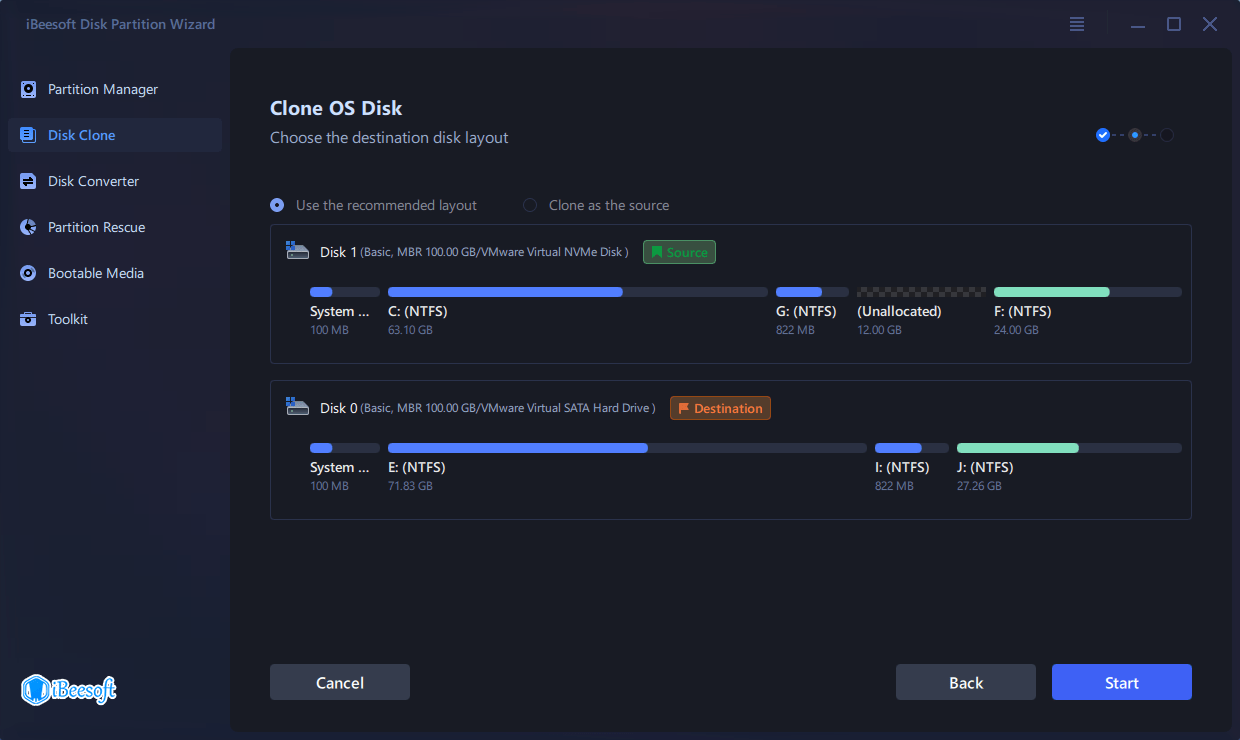This screenshot has height=740, width=1240.
Task: Open the hamburger menu in title bar
Action: point(1077,24)
